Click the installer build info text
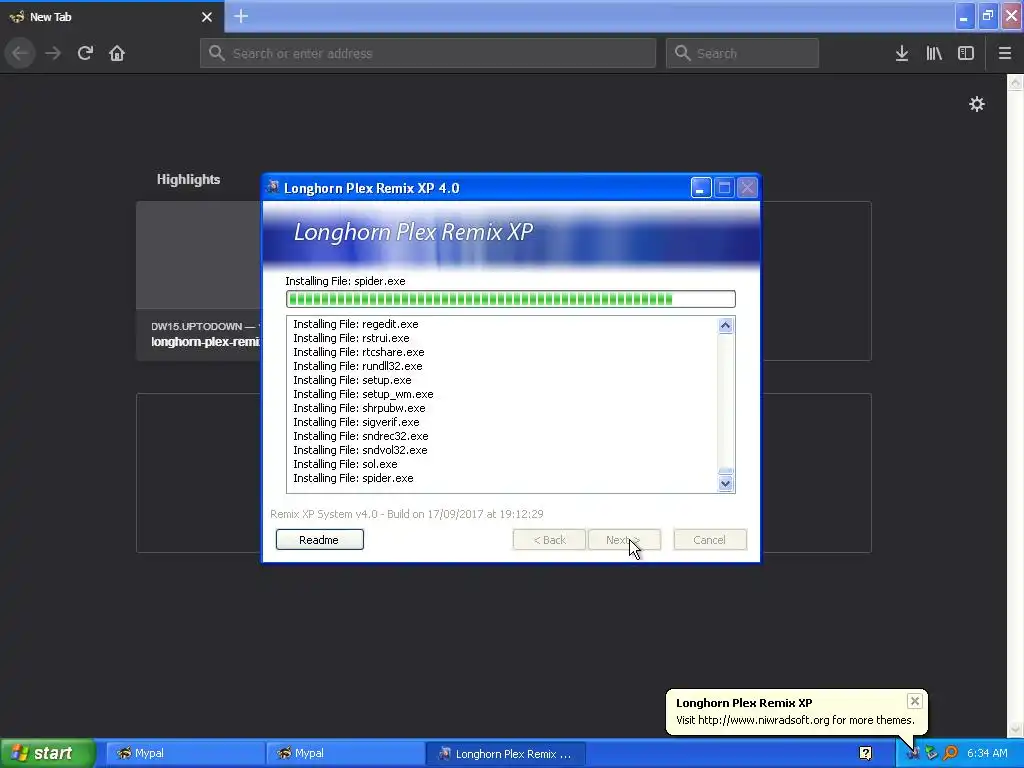1024x768 pixels. tap(407, 514)
